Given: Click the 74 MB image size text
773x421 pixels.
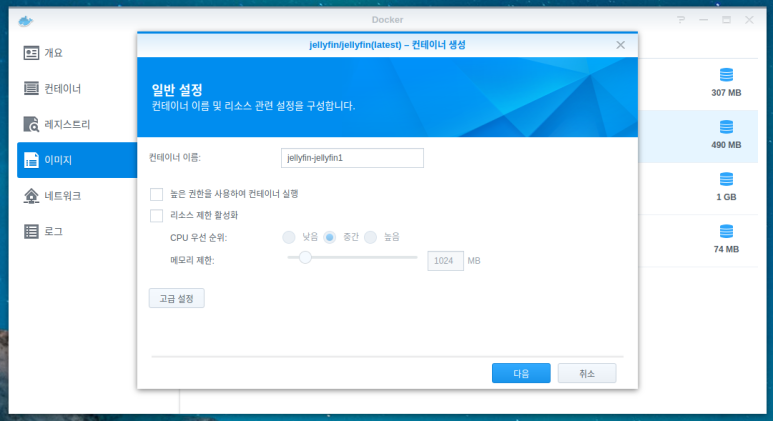Looking at the screenshot, I should pos(726,249).
